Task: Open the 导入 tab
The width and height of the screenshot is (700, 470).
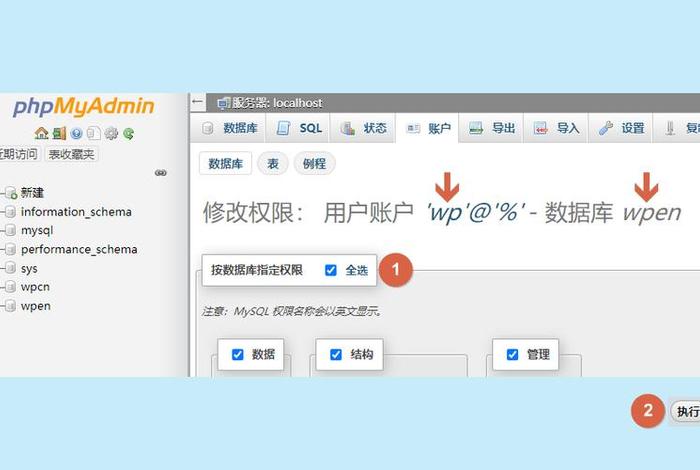Action: tap(556, 129)
